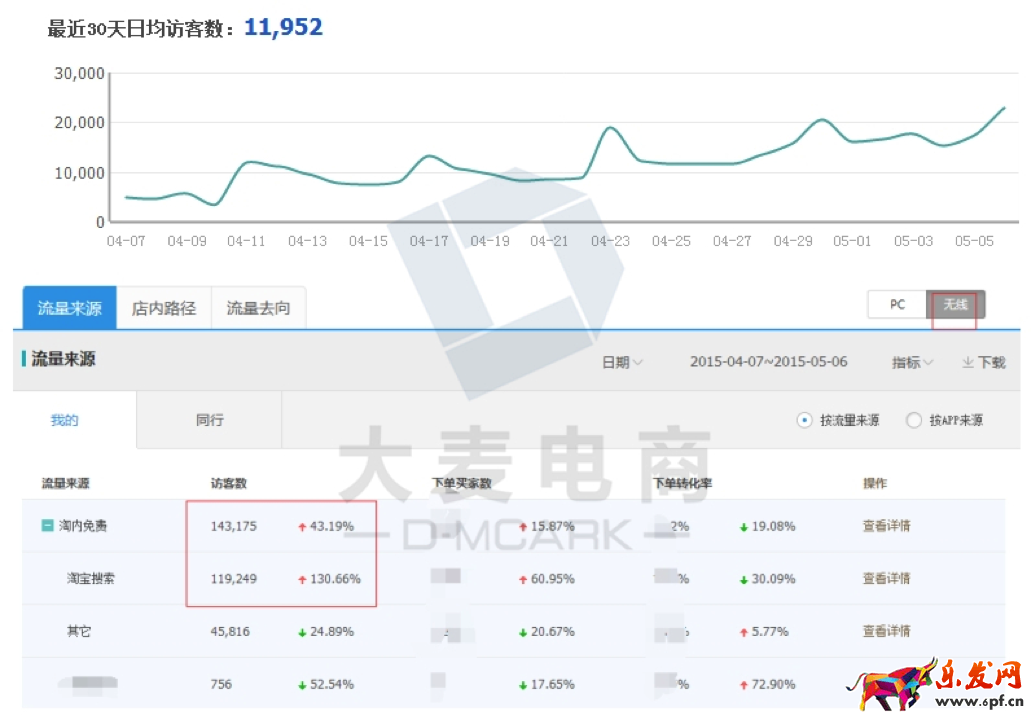This screenshot has height=722, width=1034.
Task: Open the 日期 dropdown
Action: click(x=621, y=362)
